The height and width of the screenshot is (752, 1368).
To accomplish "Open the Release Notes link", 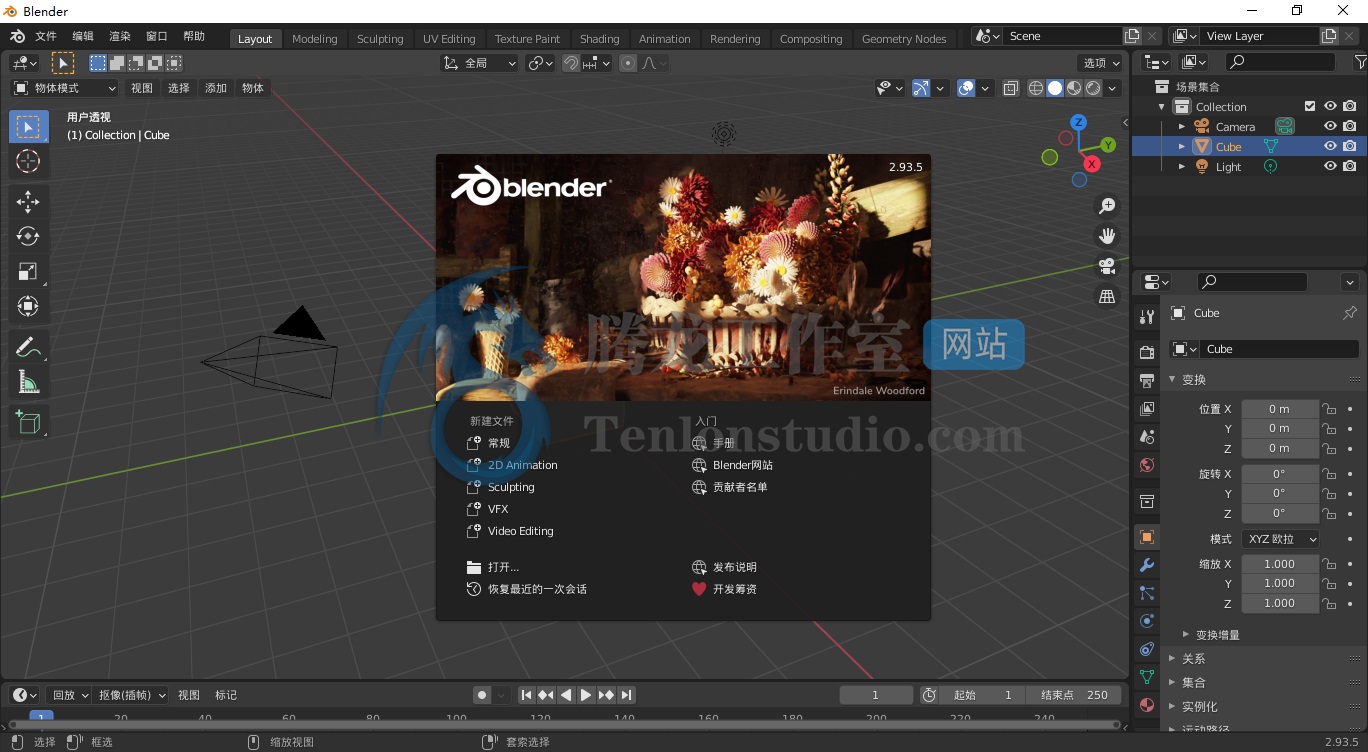I will coord(724,567).
